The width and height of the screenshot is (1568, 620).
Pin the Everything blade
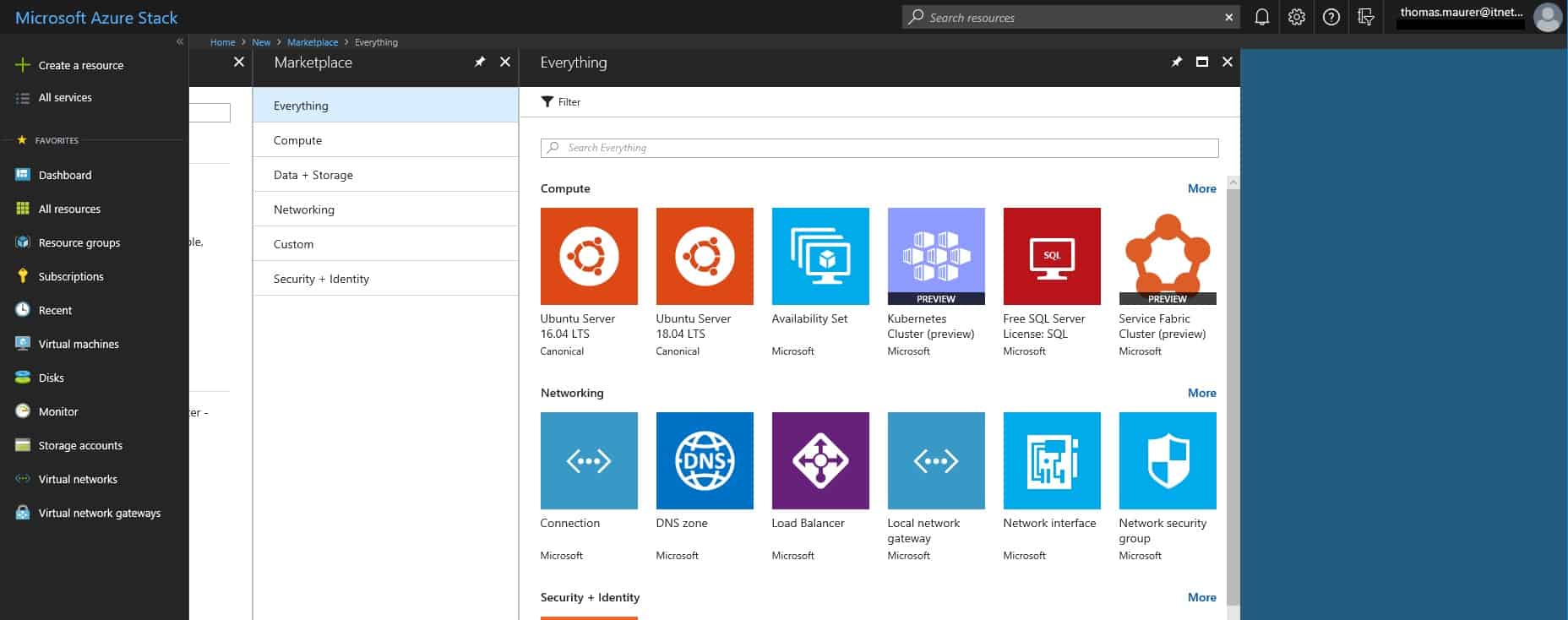[1177, 62]
